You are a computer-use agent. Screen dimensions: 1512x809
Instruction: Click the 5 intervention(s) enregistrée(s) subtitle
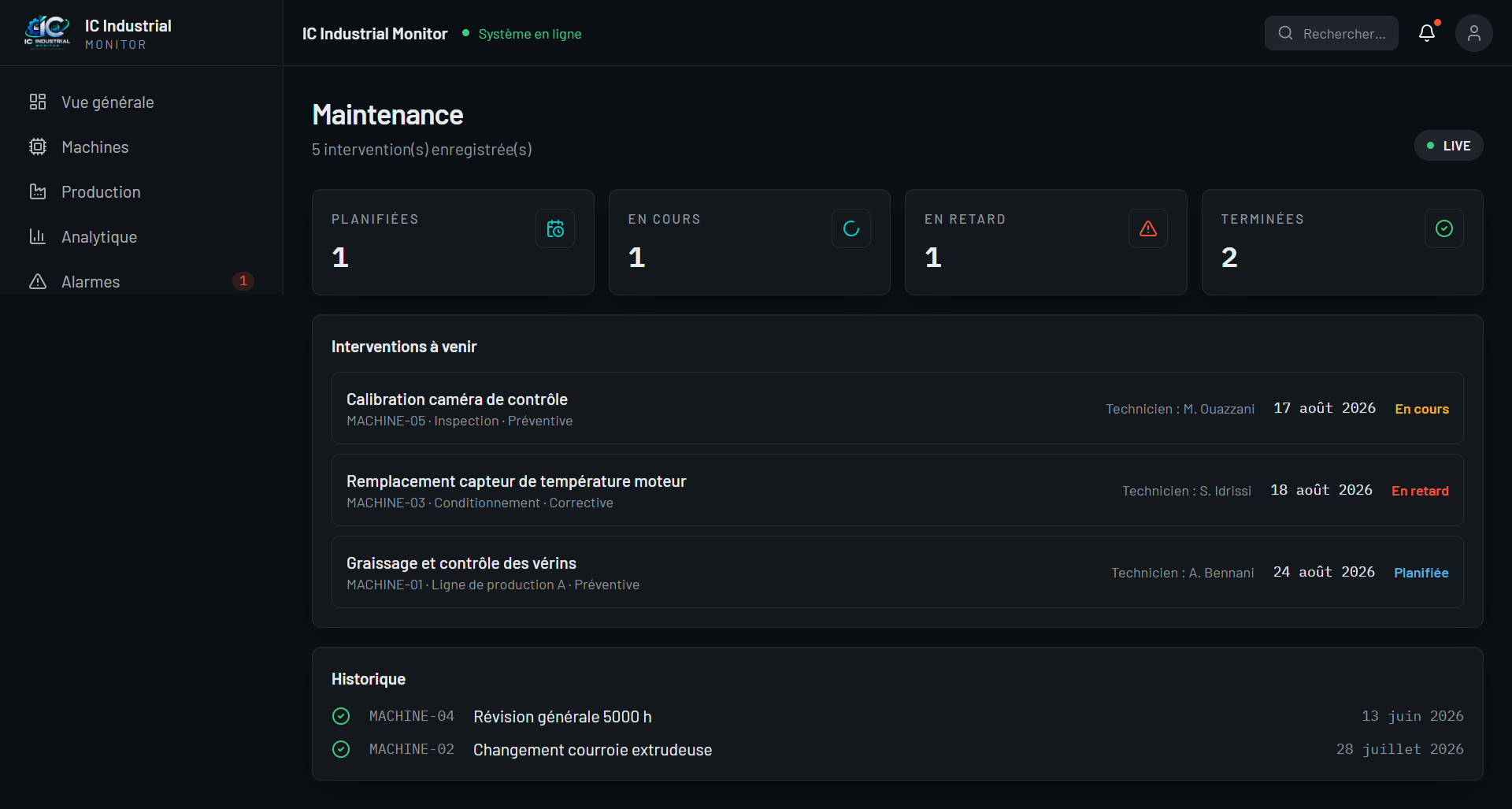[422, 150]
